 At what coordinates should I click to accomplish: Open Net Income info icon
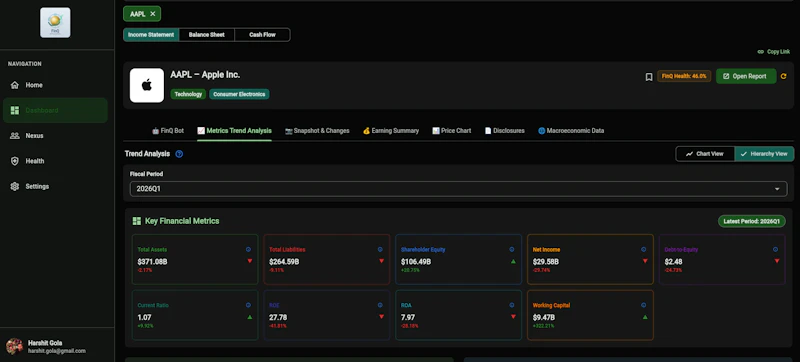643,250
